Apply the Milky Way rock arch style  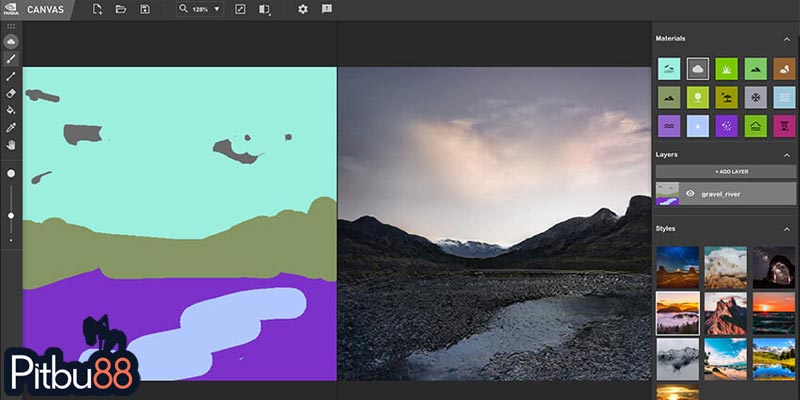(774, 267)
